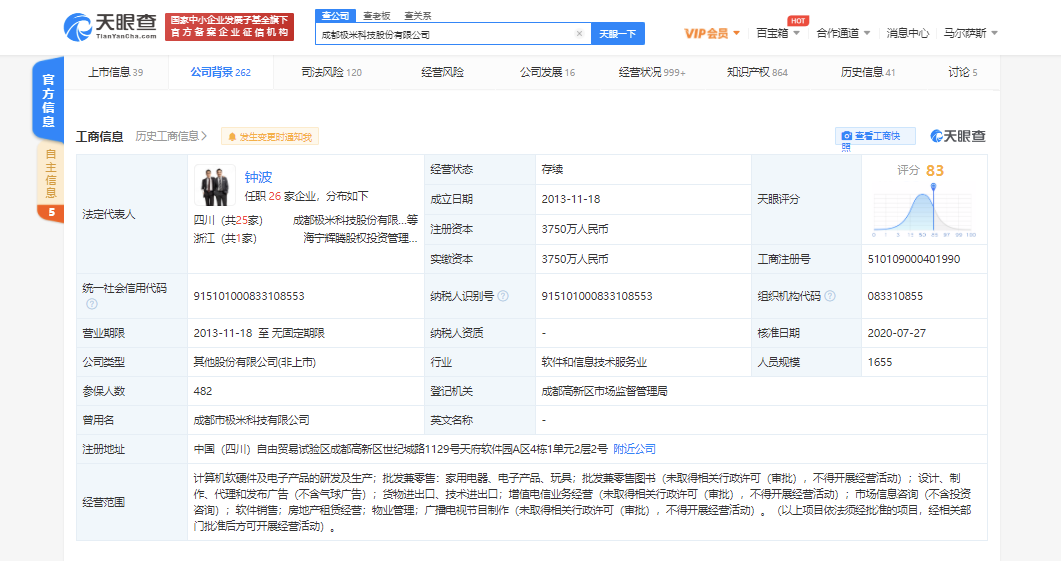The height and width of the screenshot is (561, 1061).
Task: Open the 海宁辉腾股权投资管理... company link
Action: (x=361, y=238)
